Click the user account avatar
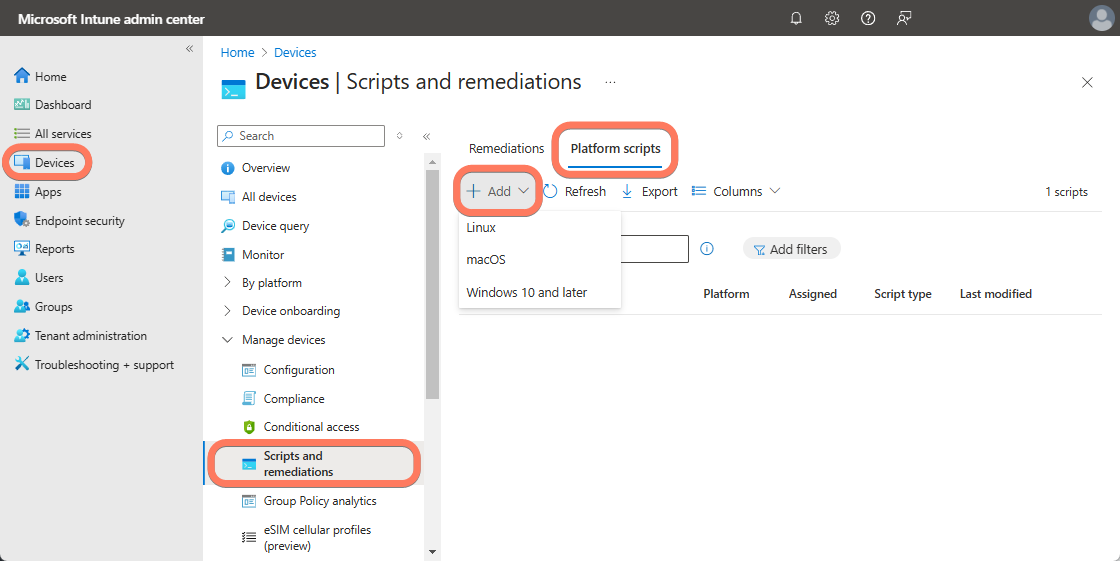Viewport: 1120px width, 561px height. pyautogui.click(x=1100, y=18)
